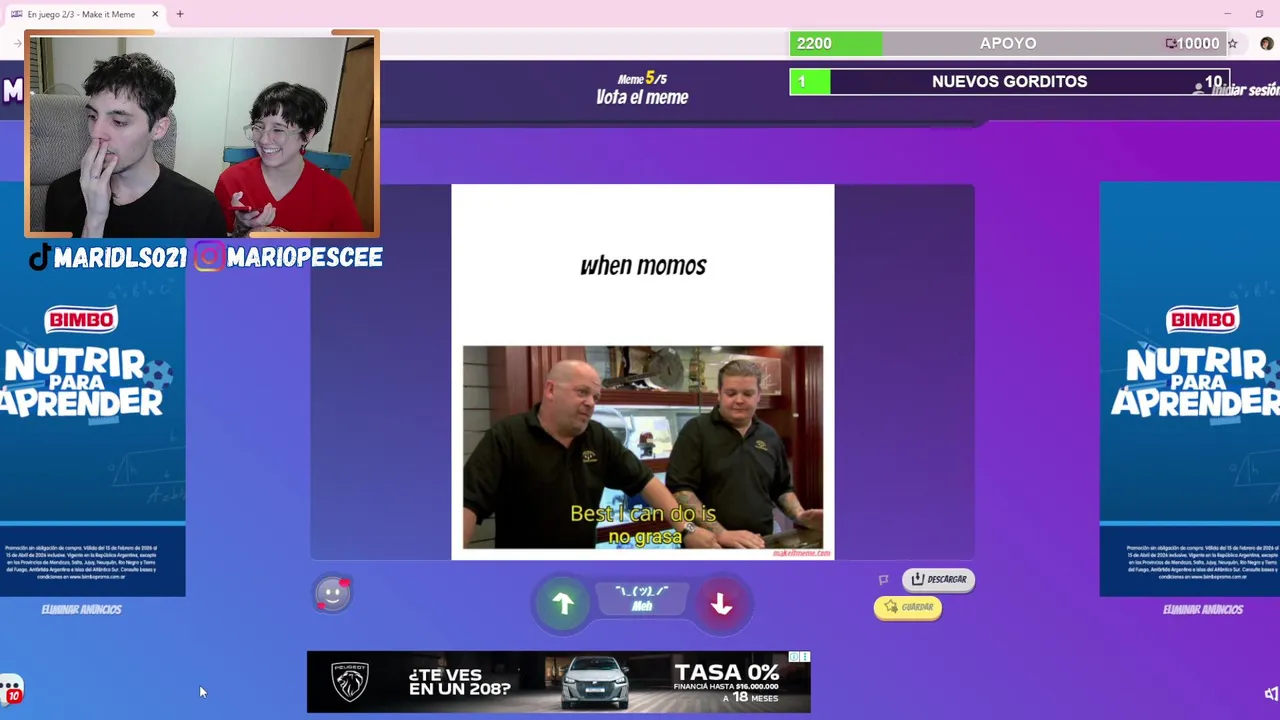
Task: Open the Peugeot 208 banner ad
Action: [x=558, y=682]
